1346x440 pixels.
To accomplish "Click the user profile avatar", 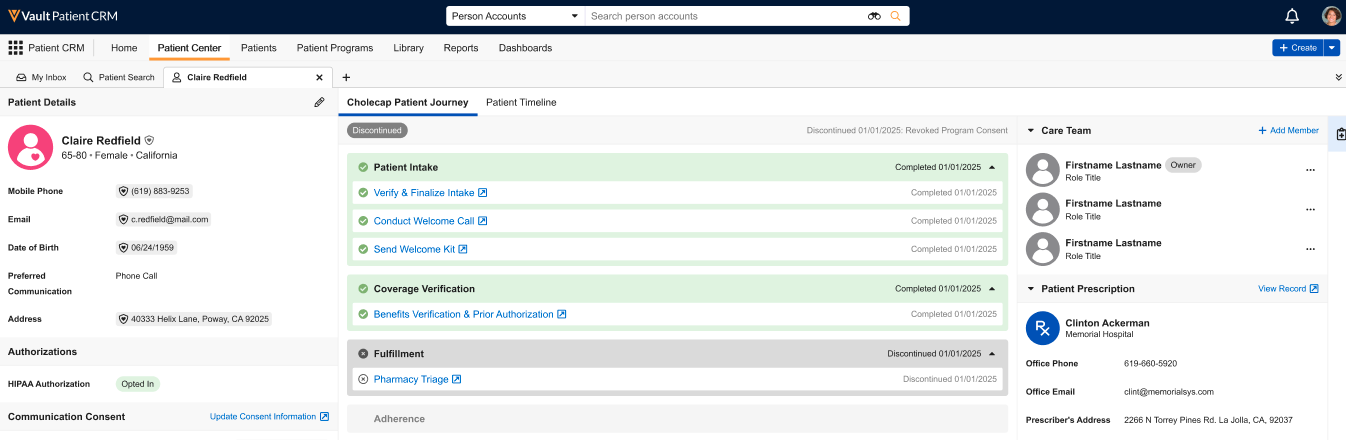I will (x=1331, y=16).
